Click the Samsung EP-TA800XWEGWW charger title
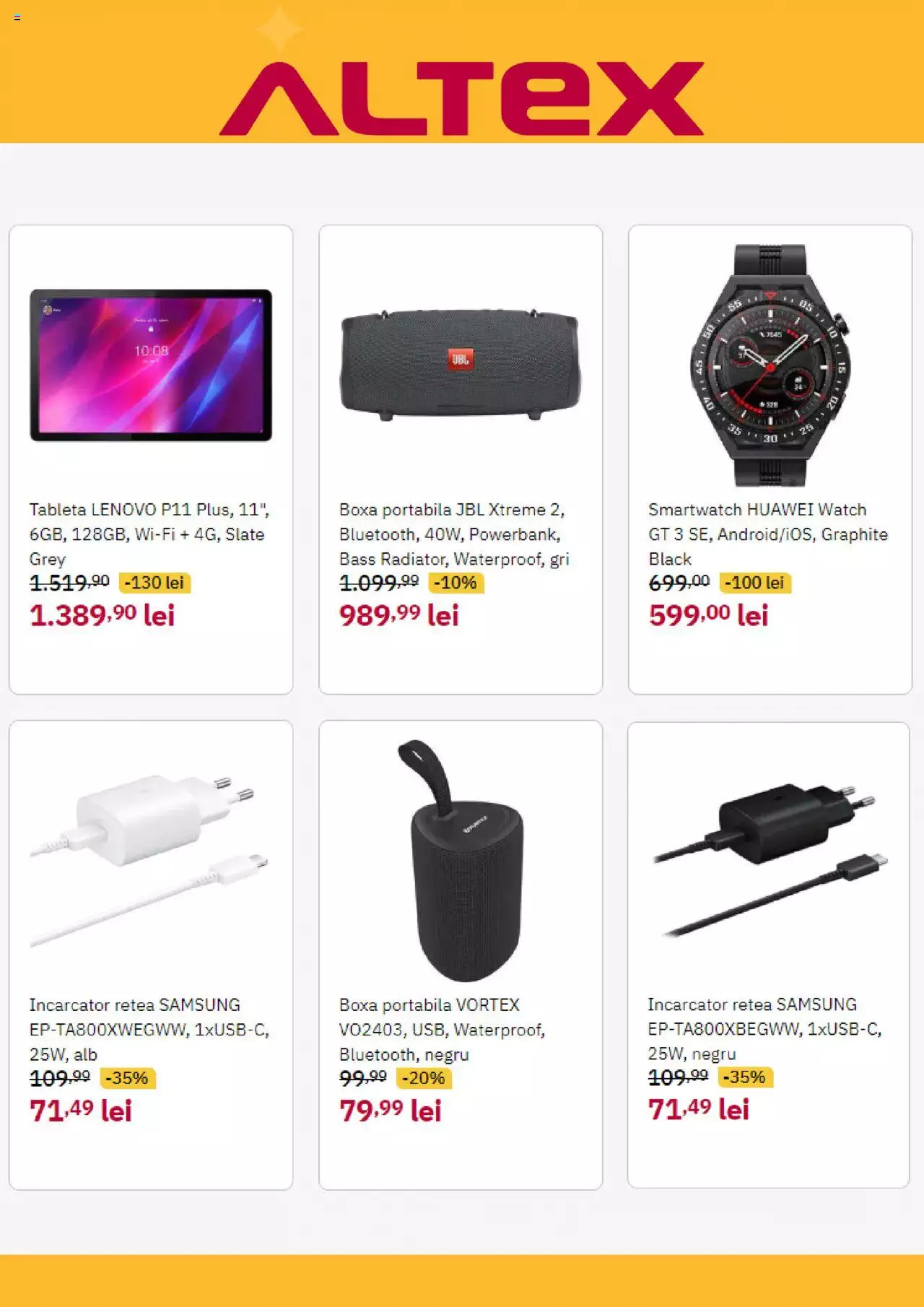924x1307 pixels. (x=149, y=1030)
